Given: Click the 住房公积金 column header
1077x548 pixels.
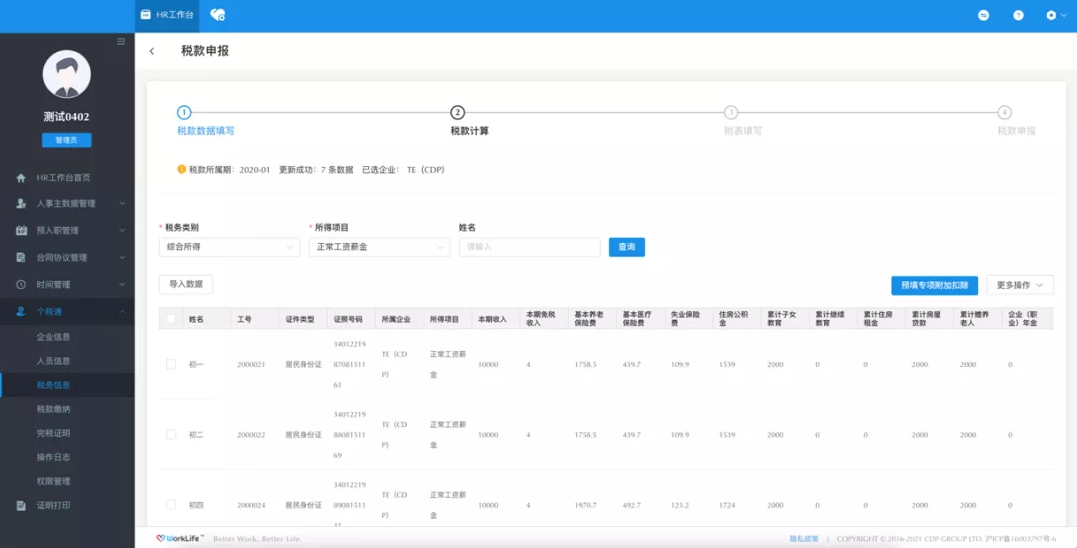Looking at the screenshot, I should [734, 319].
